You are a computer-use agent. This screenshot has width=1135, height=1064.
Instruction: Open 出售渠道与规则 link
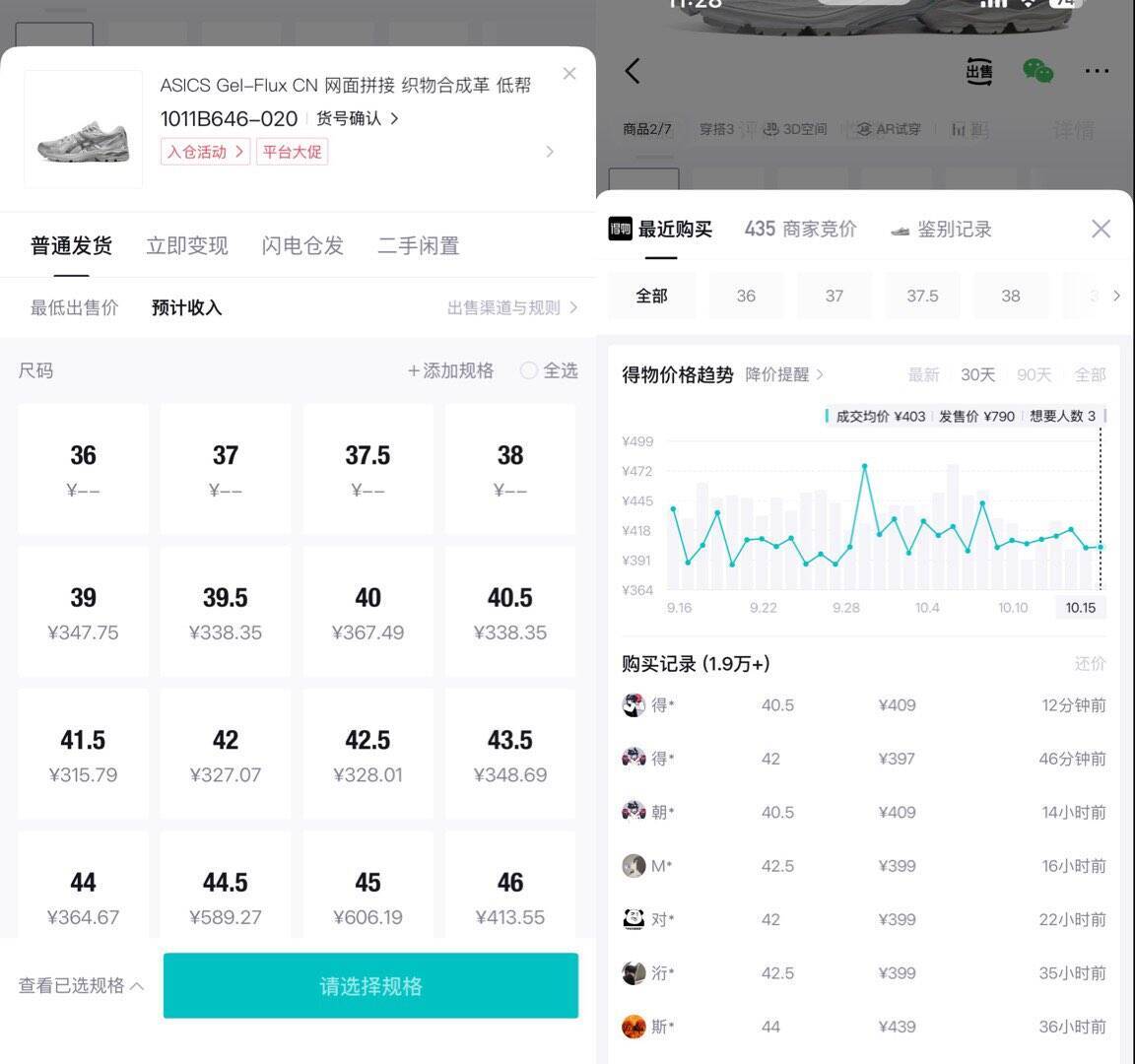tap(511, 307)
